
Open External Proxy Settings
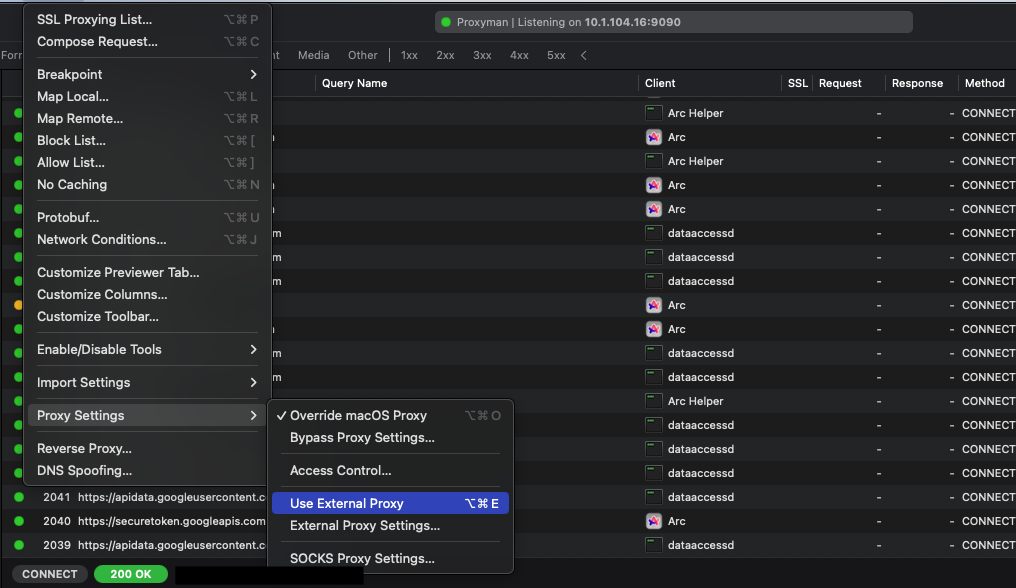coord(390,526)
